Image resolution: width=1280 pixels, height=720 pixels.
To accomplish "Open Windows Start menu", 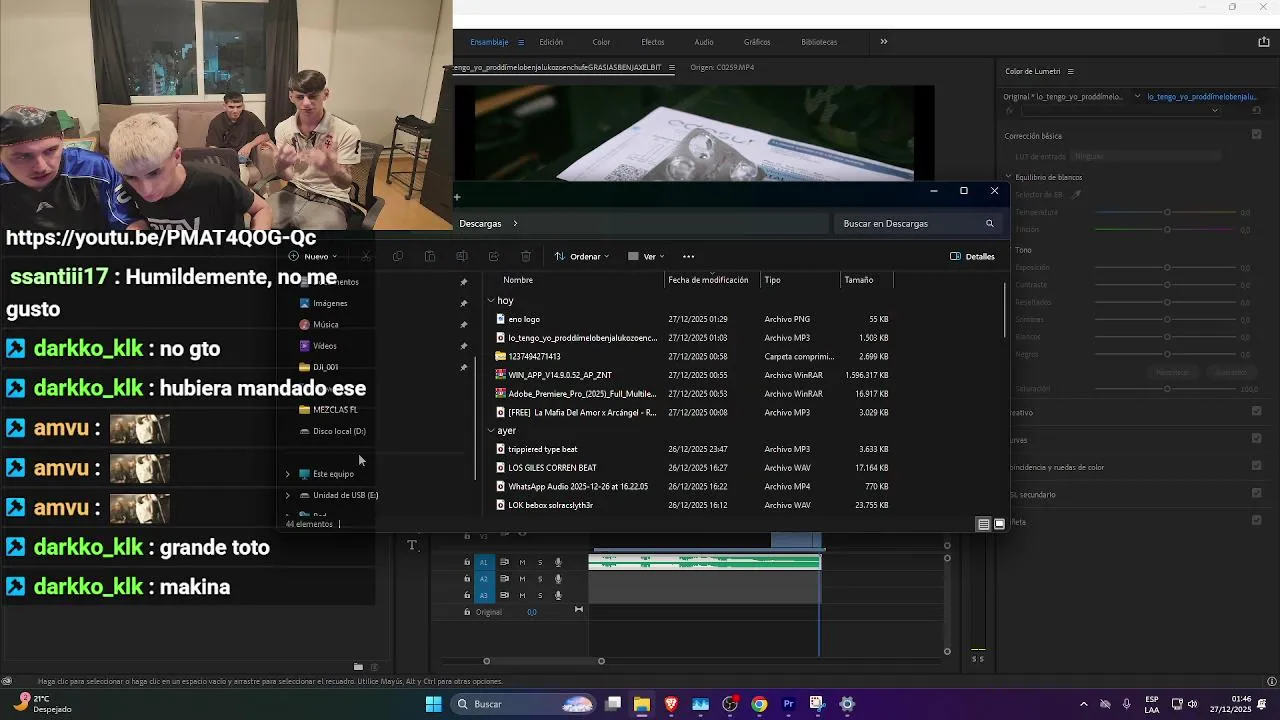I will pyautogui.click(x=434, y=704).
